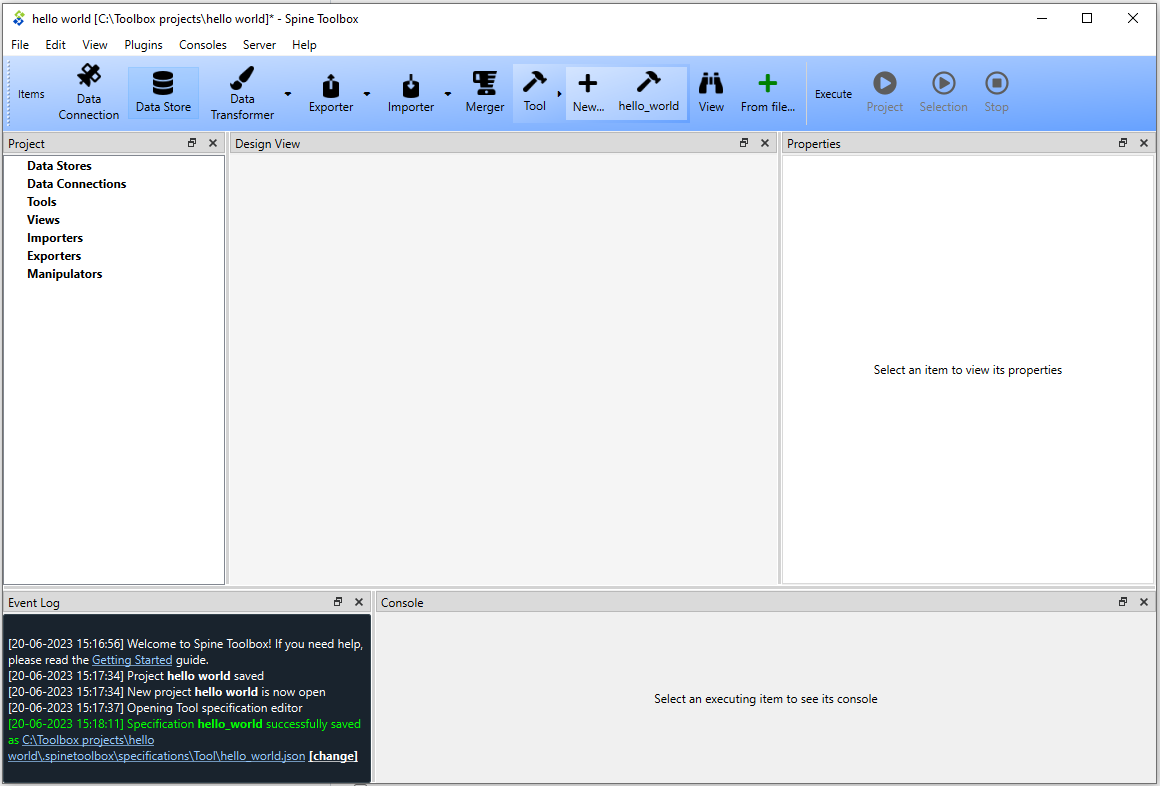Open the Plugins menu
The height and width of the screenshot is (786, 1160).
click(x=144, y=44)
